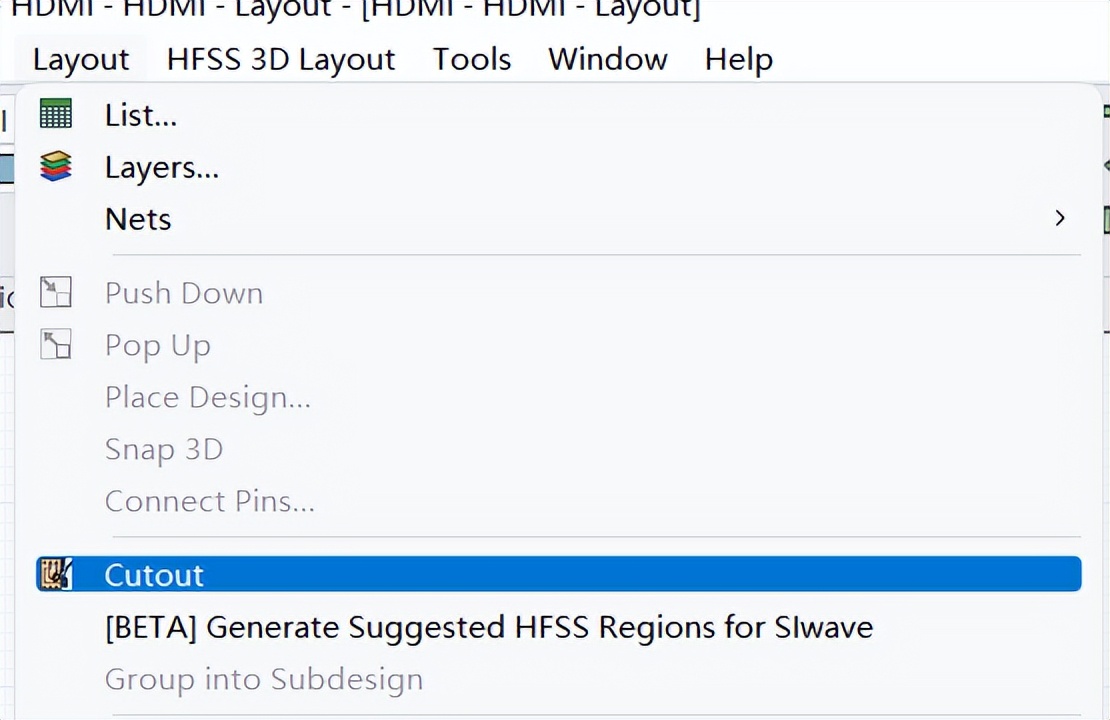
Task: Open the Layout menu
Action: pyautogui.click(x=81, y=59)
